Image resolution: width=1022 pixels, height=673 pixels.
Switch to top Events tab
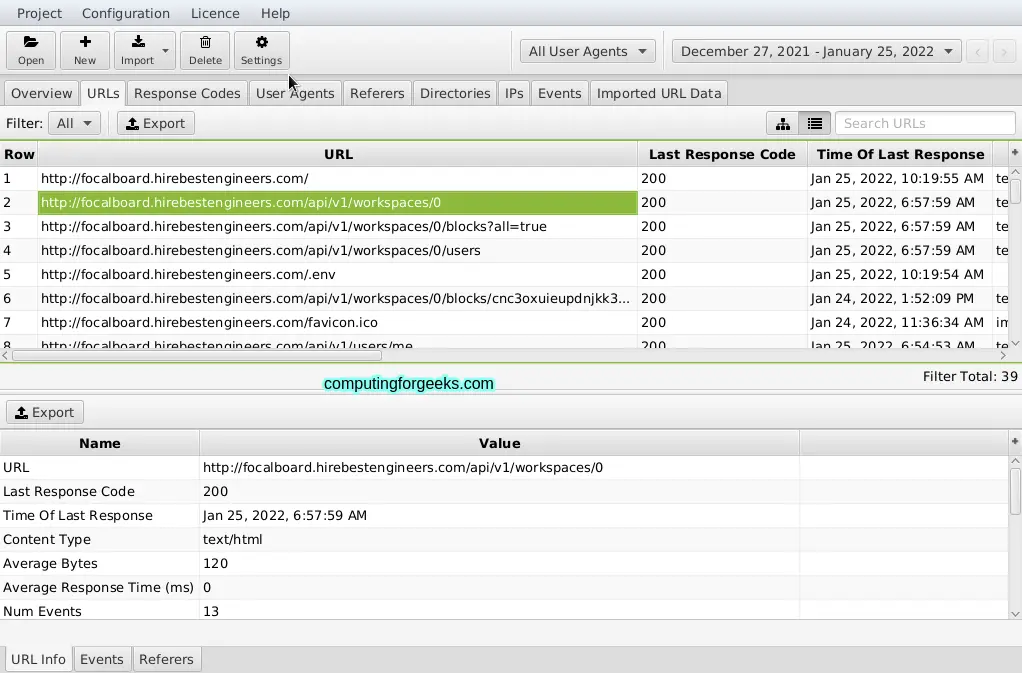click(559, 93)
